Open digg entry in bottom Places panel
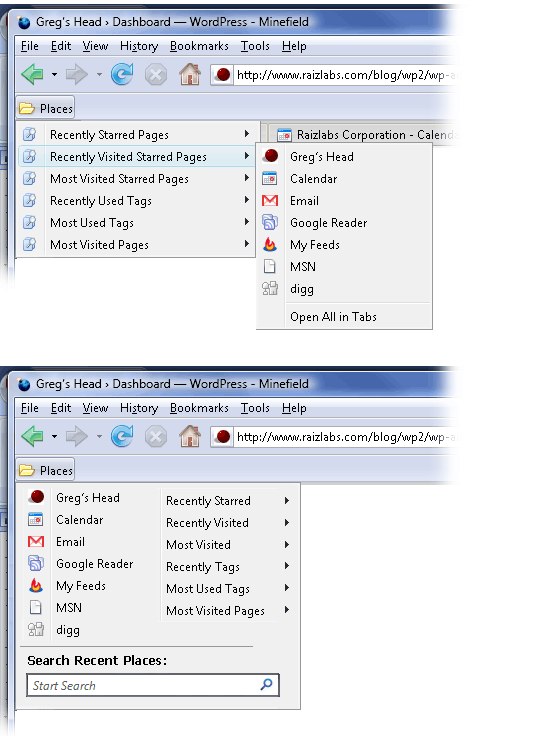Viewport: 546px width, 744px height. click(68, 630)
